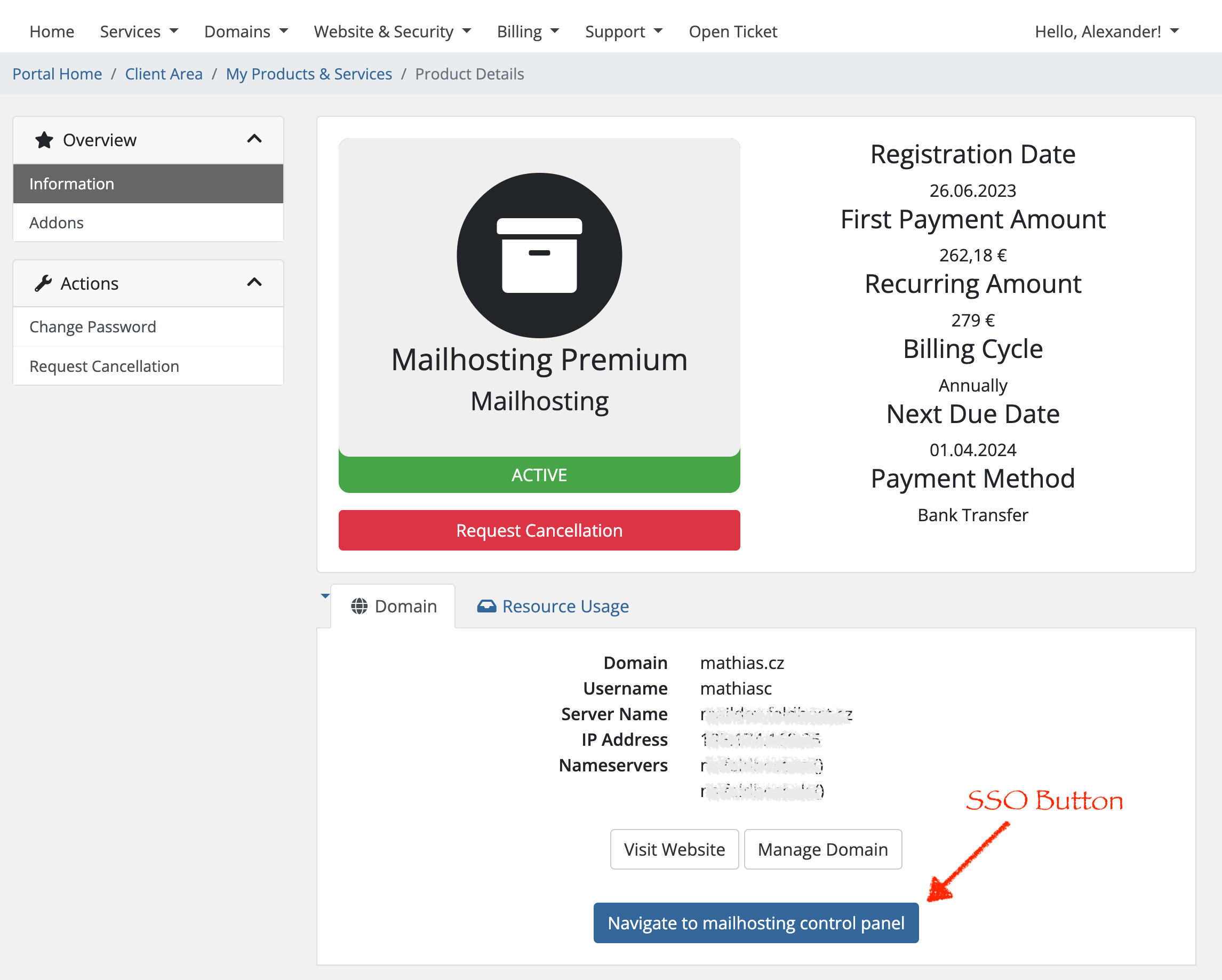This screenshot has width=1222, height=980.
Task: Click the inbox icon beside Resource Usage
Action: tap(486, 606)
